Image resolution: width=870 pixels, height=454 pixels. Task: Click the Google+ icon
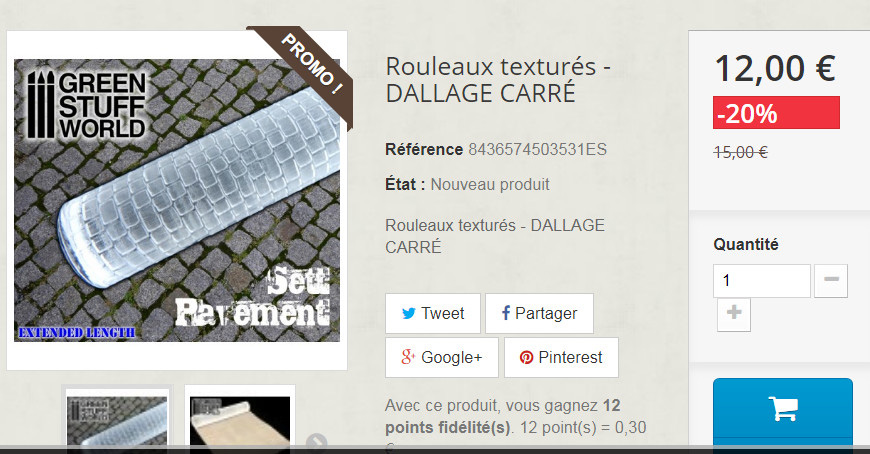click(408, 357)
